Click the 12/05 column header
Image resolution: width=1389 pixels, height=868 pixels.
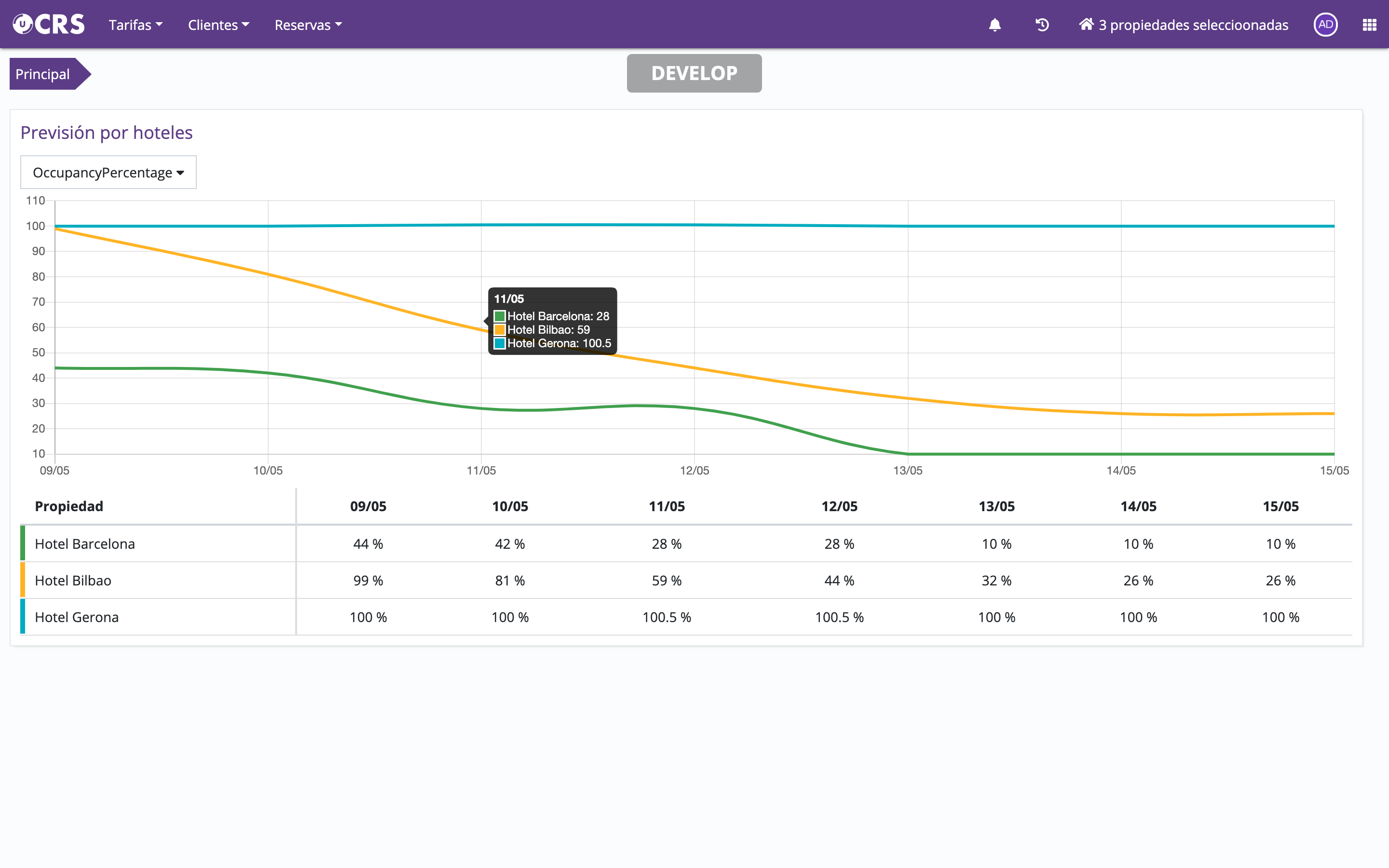pos(839,506)
